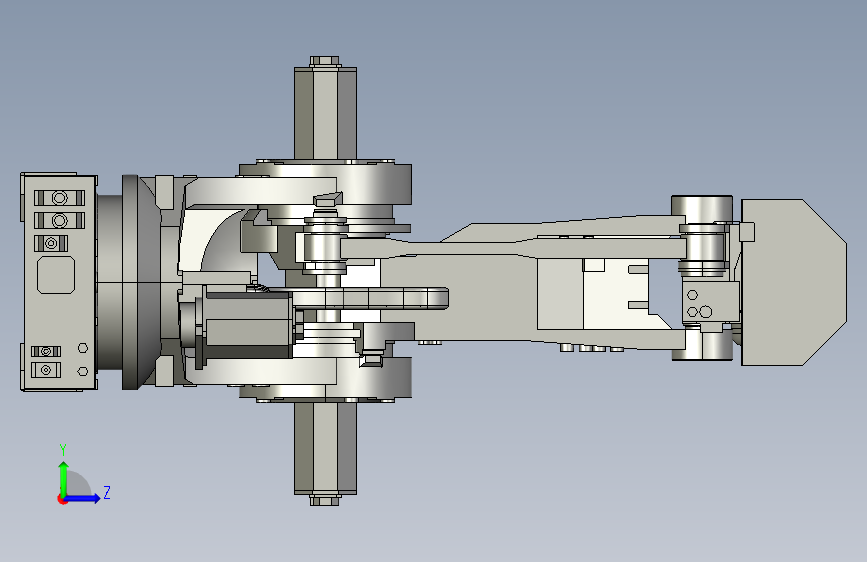Select the hex bolt head at the top of the vertical shaft
The height and width of the screenshot is (562, 867).
pyautogui.click(x=325, y=61)
